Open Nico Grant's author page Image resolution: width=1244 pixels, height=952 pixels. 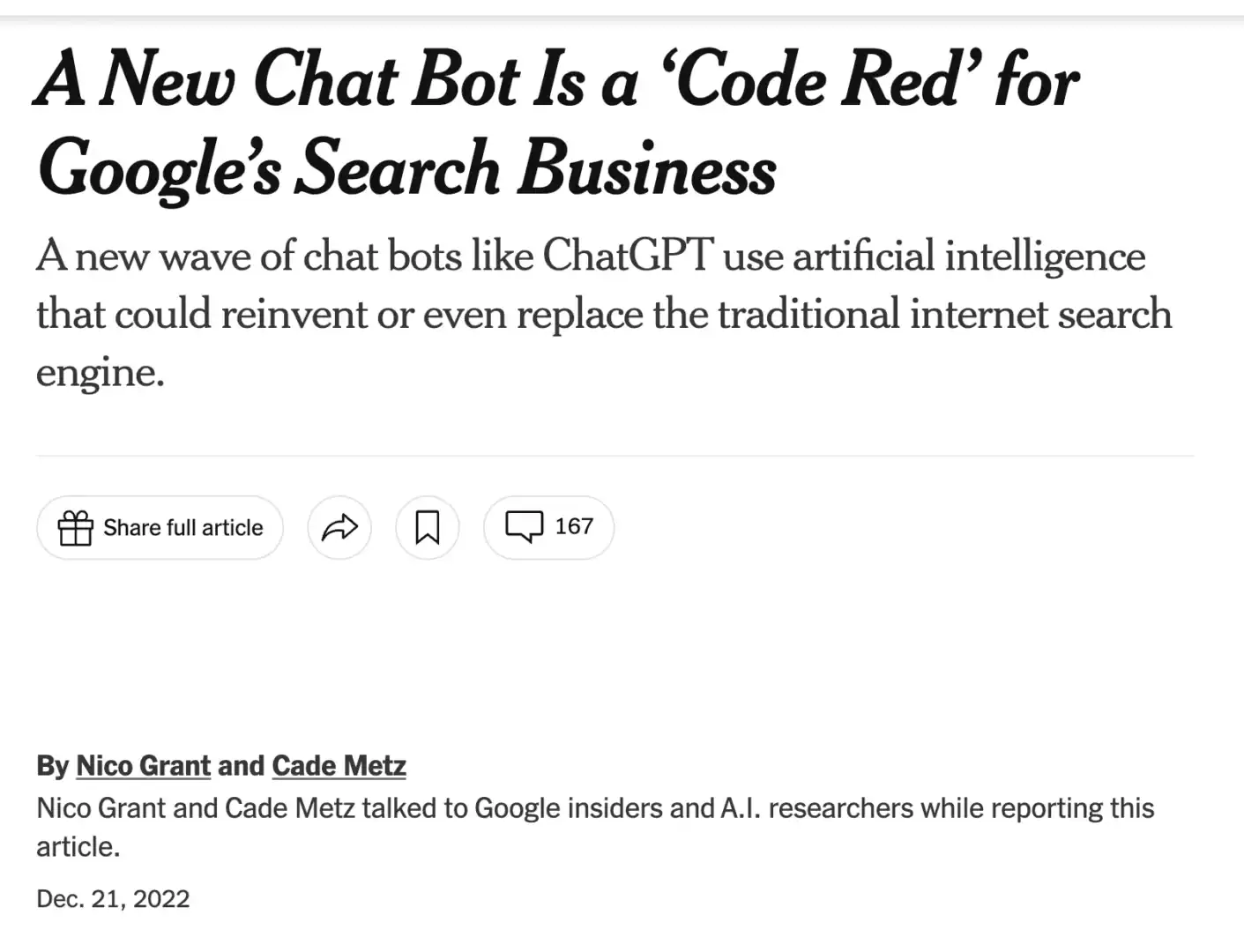(x=143, y=765)
